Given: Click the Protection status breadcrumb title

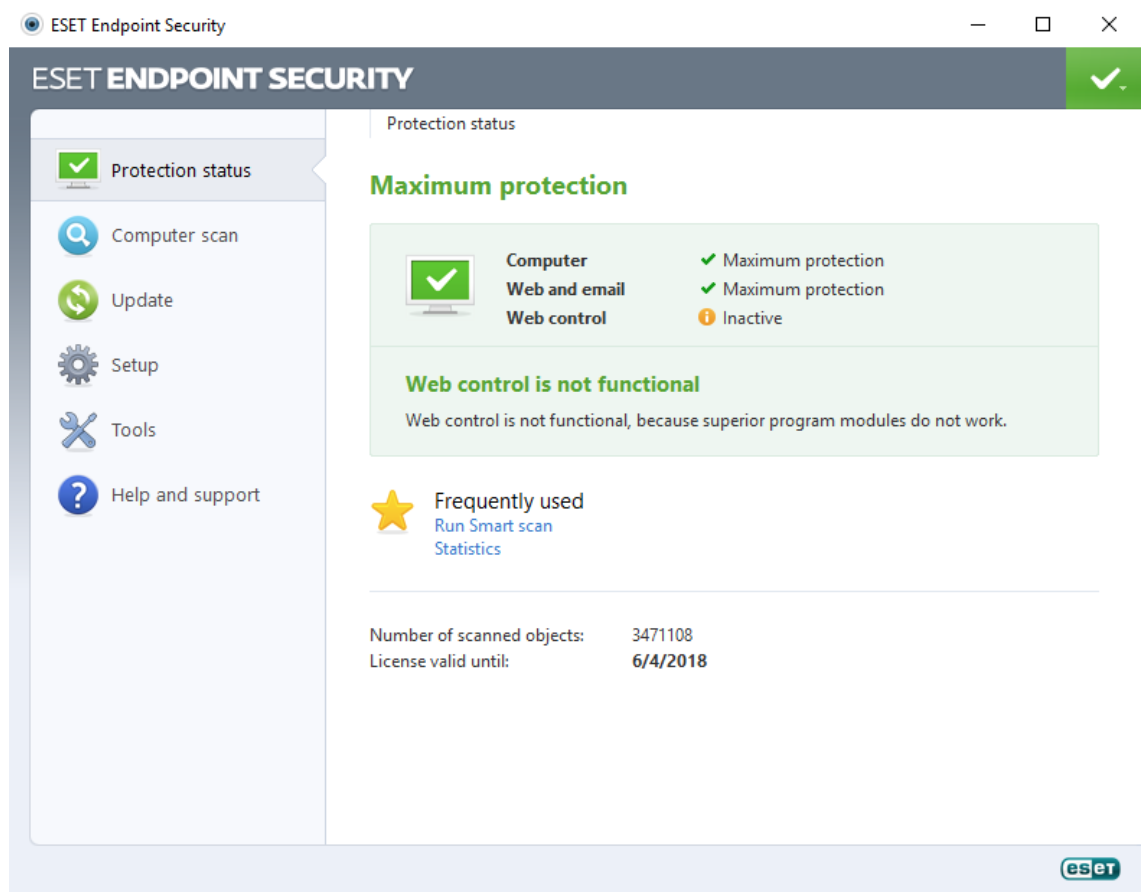Looking at the screenshot, I should click(451, 124).
